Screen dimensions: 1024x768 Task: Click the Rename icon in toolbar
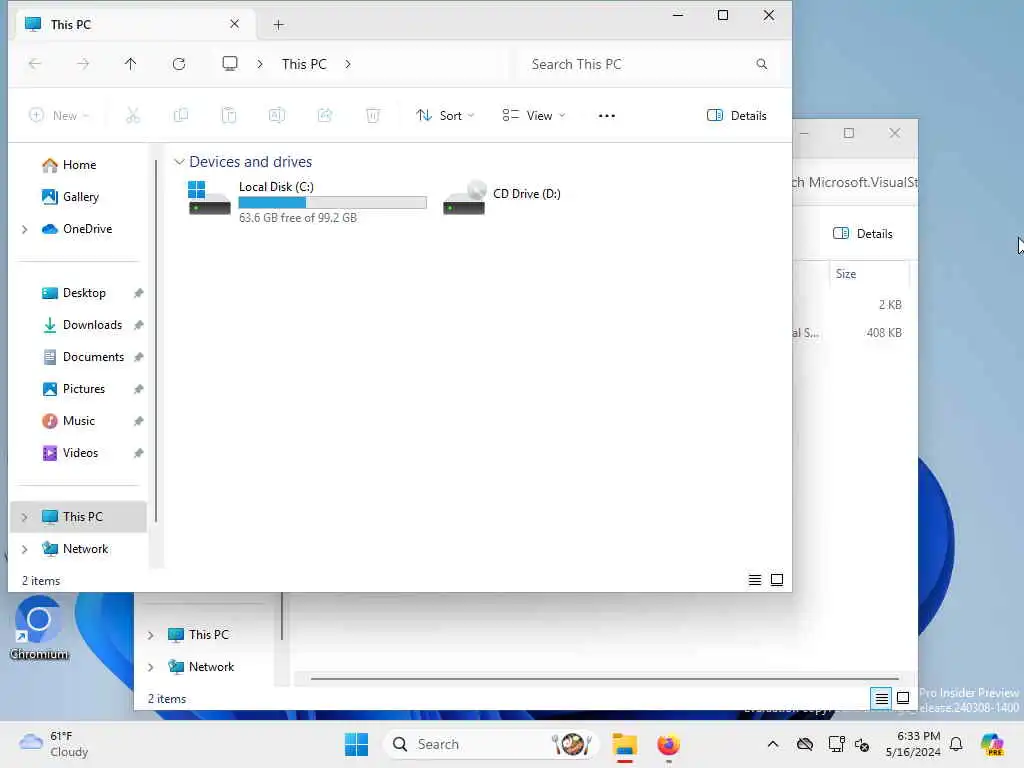pos(277,116)
